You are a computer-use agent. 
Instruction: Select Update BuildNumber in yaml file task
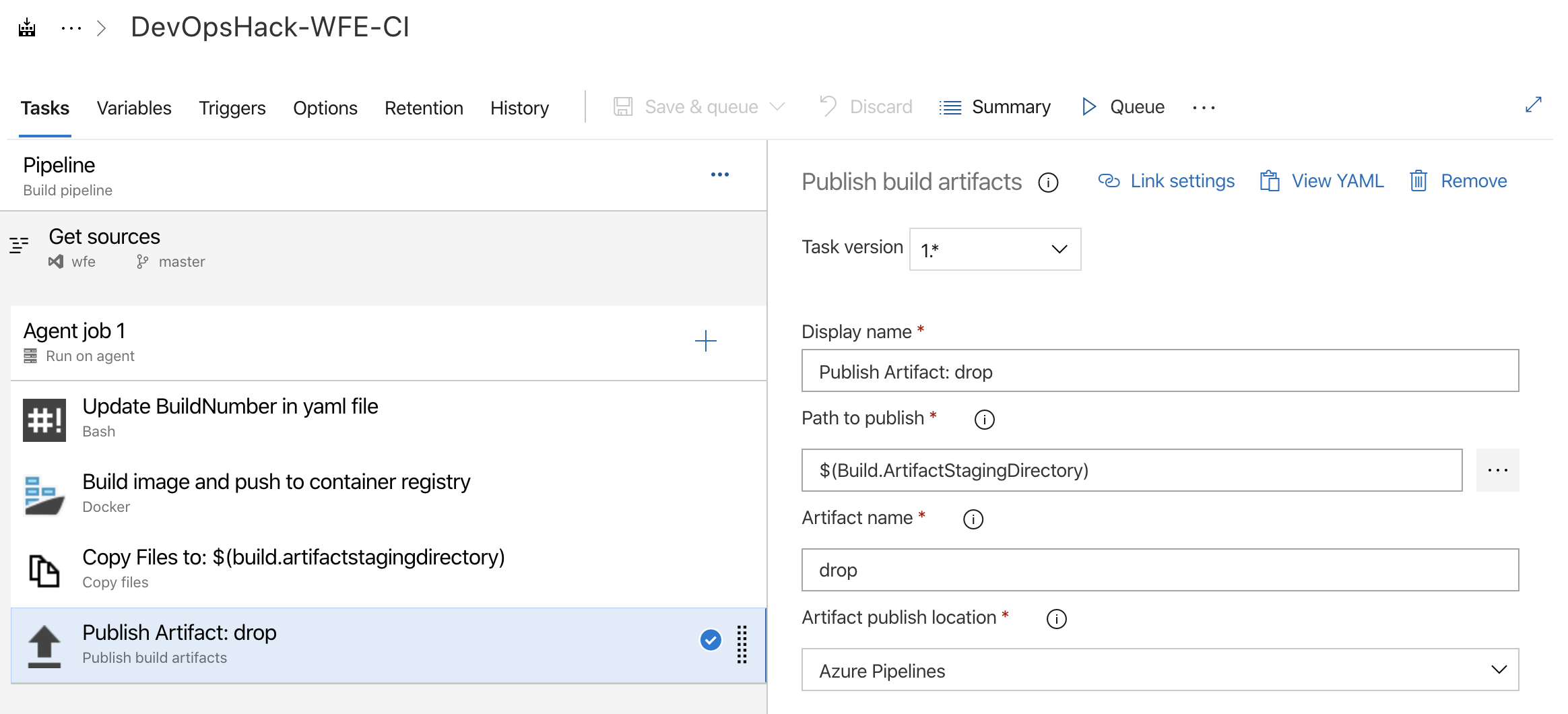tap(389, 419)
